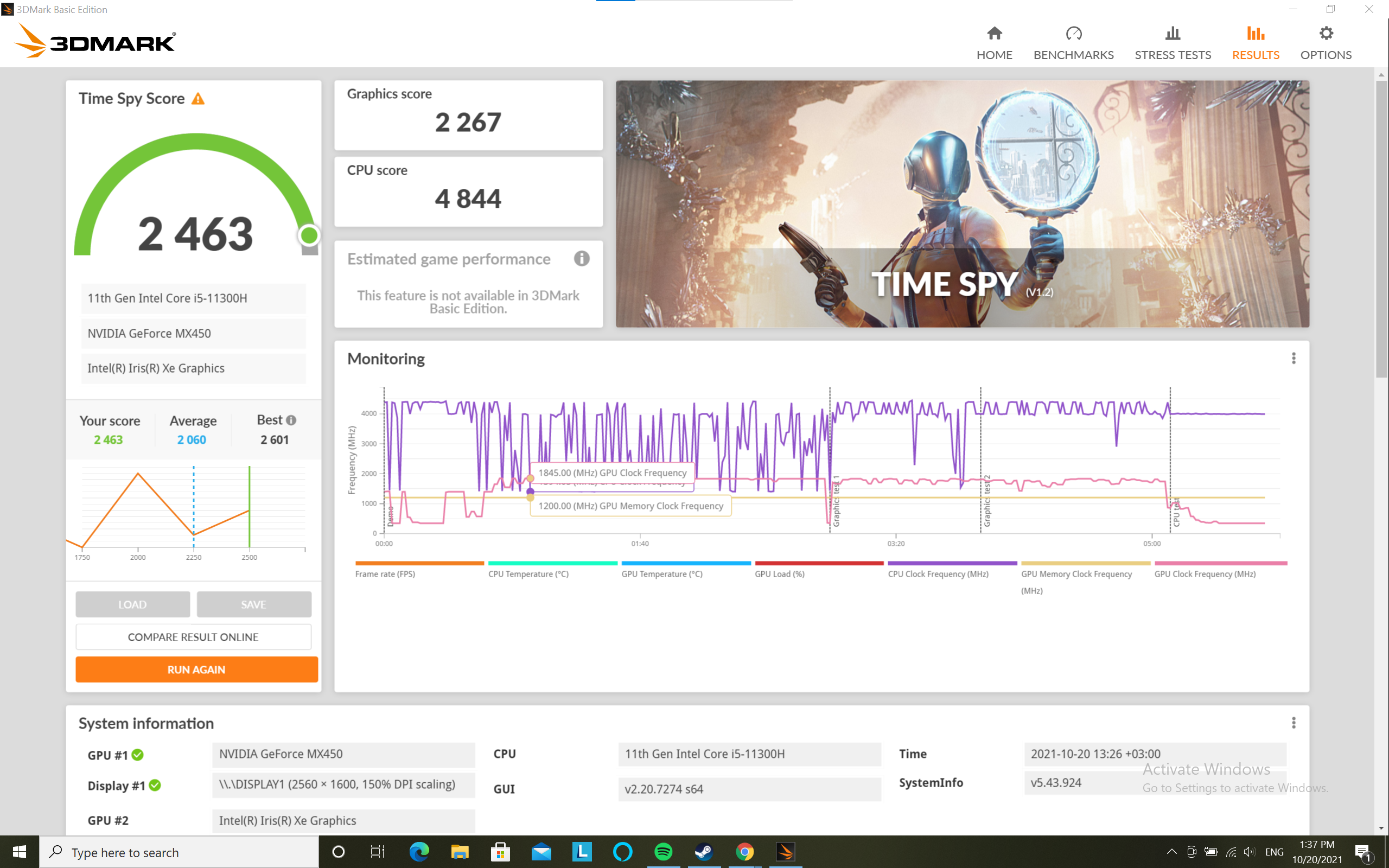Open the Monitoring panel three-dot menu

1293,358
